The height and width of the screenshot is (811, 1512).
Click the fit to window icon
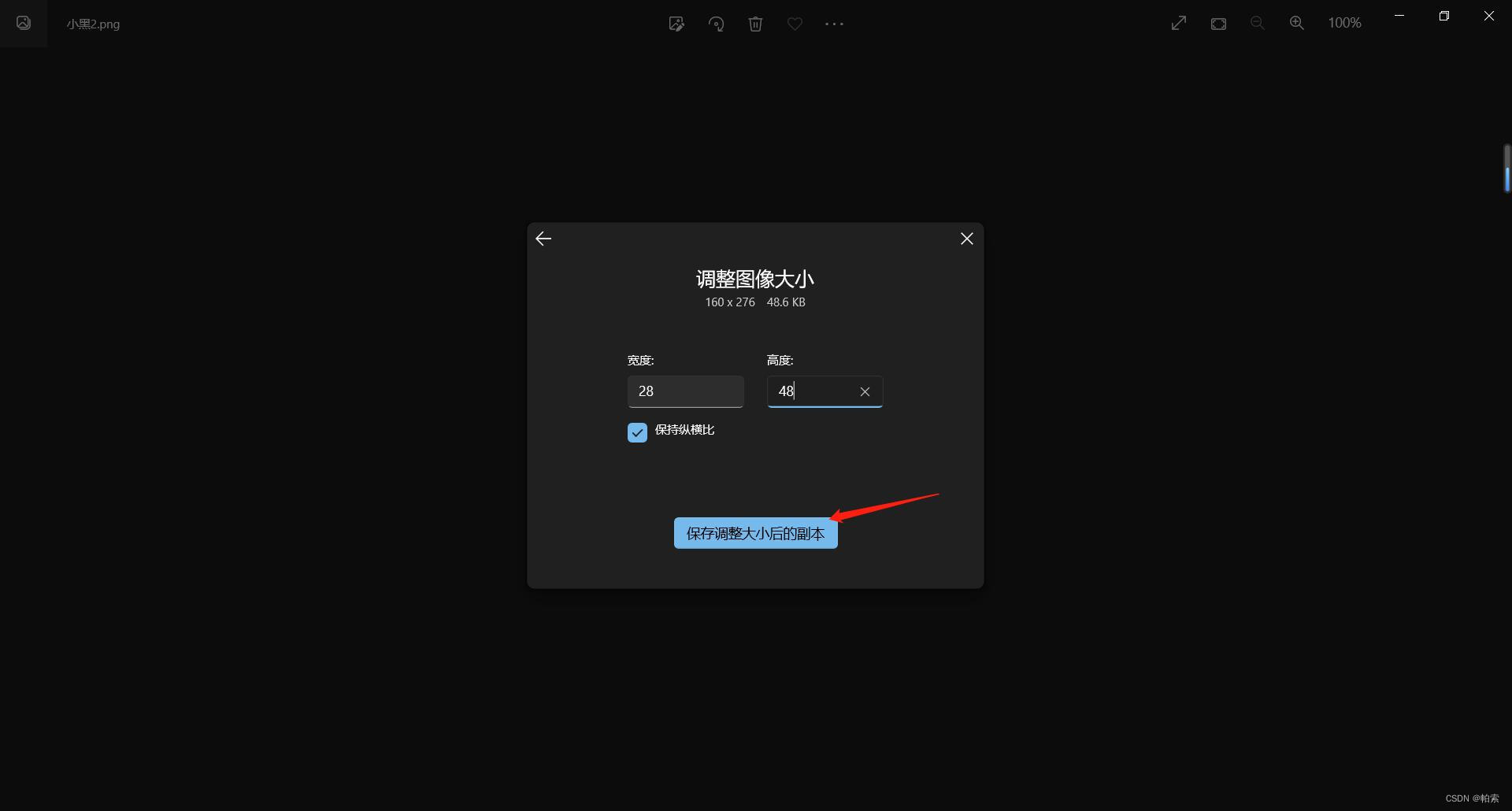coord(1218,24)
